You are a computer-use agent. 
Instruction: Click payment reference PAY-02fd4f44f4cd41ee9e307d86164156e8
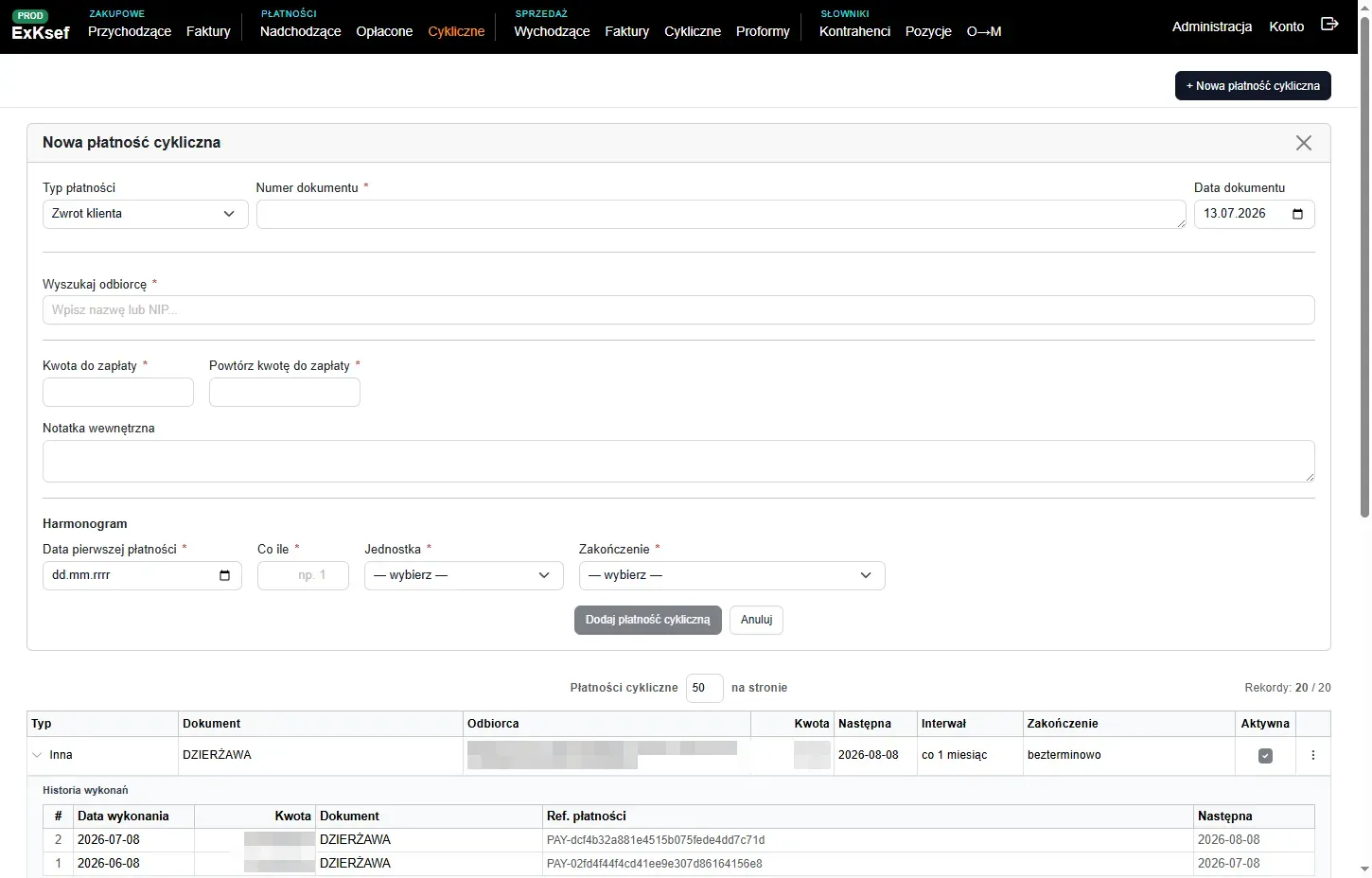point(655,864)
